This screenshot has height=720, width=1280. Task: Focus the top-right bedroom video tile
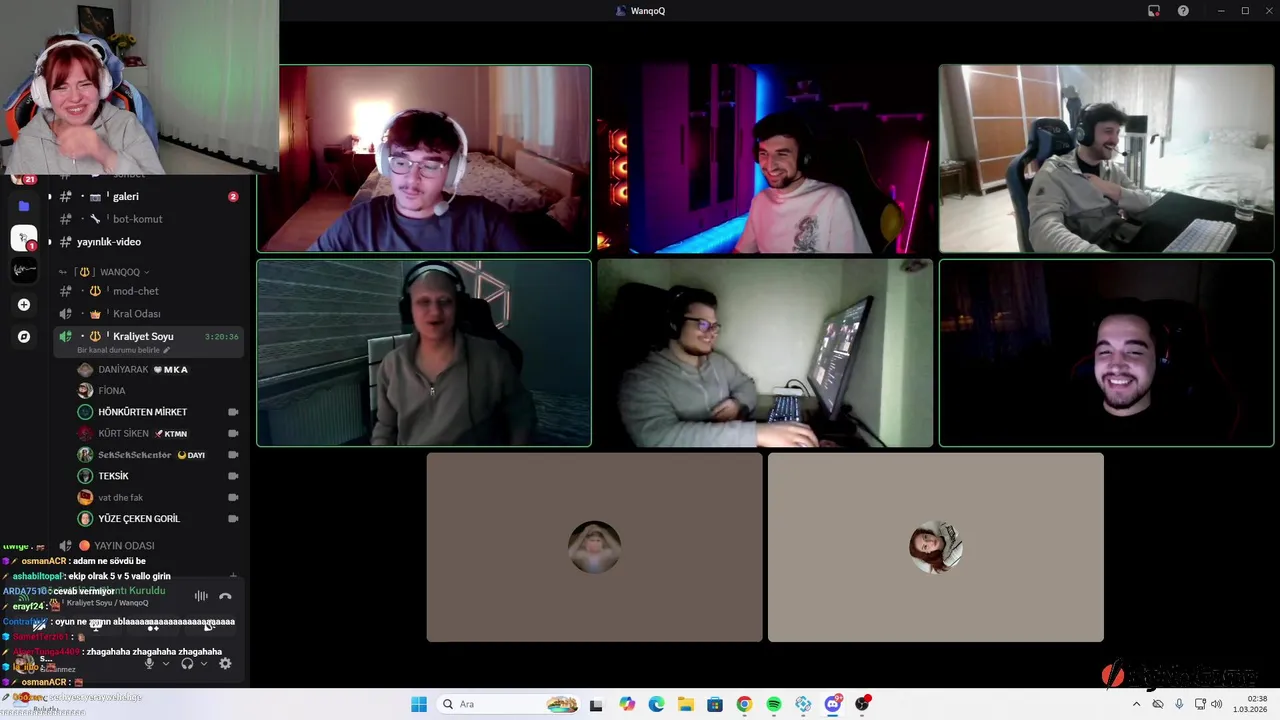pos(1106,159)
